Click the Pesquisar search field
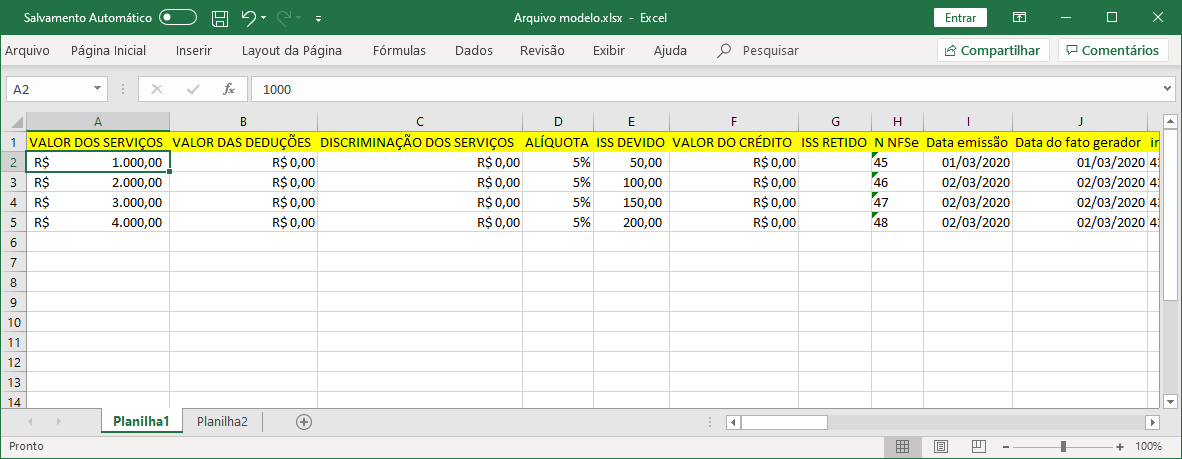Viewport: 1182px width, 459px height. 770,50
